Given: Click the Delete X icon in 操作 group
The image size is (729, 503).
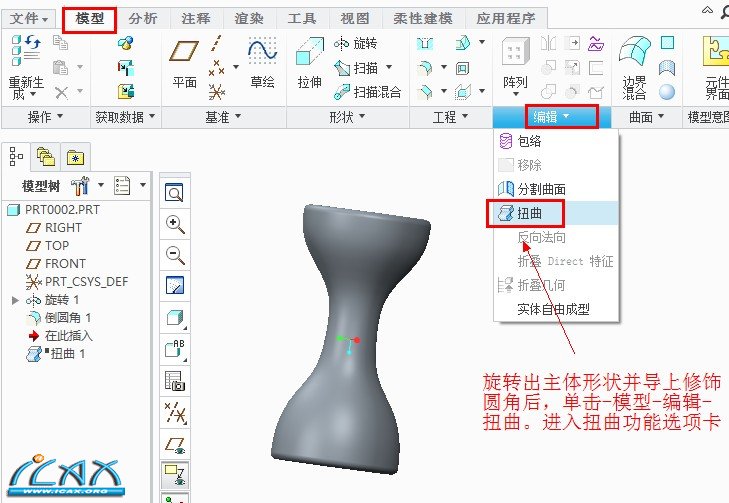Looking at the screenshot, I should (61, 93).
